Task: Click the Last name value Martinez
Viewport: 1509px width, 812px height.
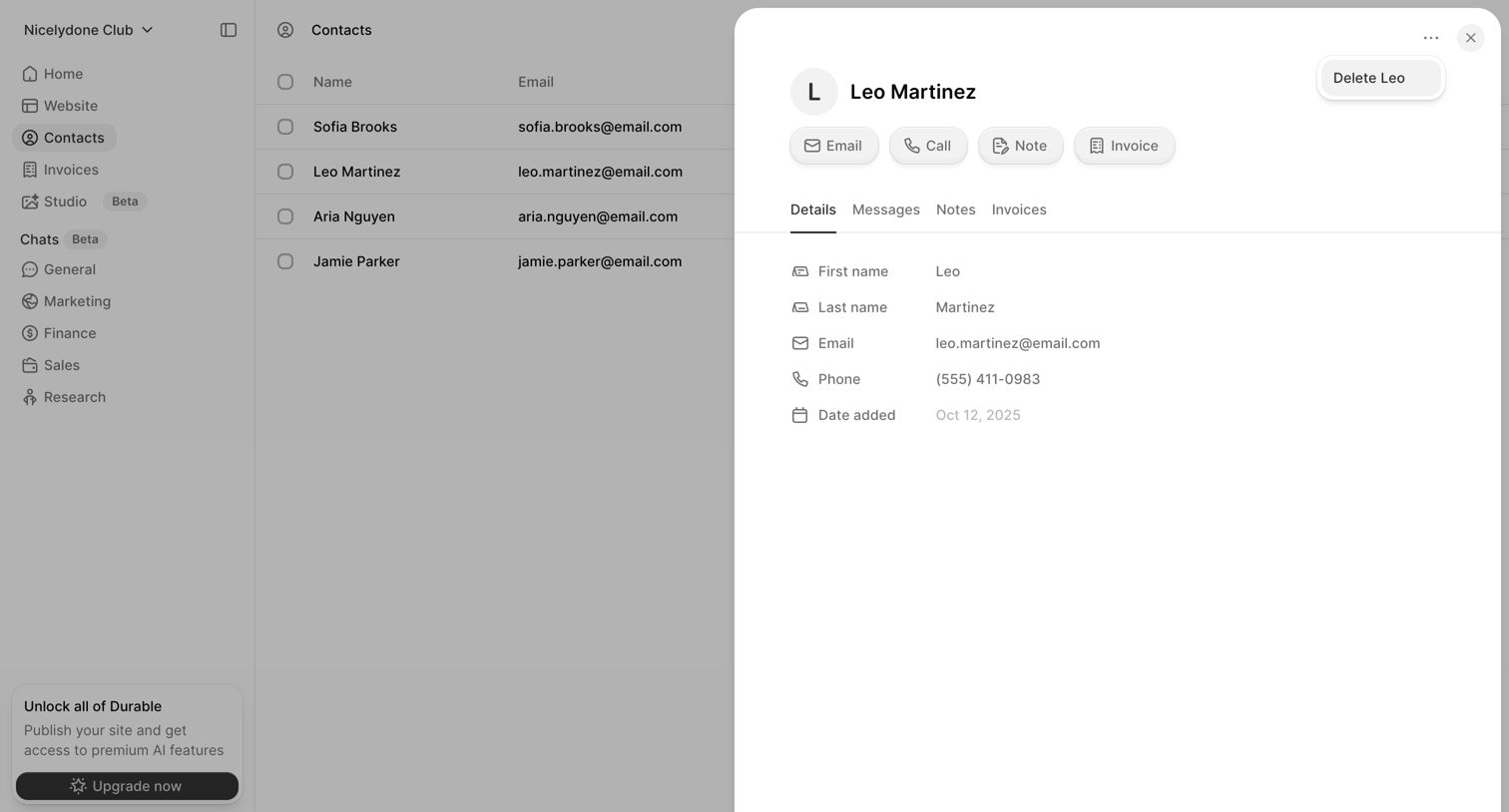Action: pyautogui.click(x=965, y=307)
